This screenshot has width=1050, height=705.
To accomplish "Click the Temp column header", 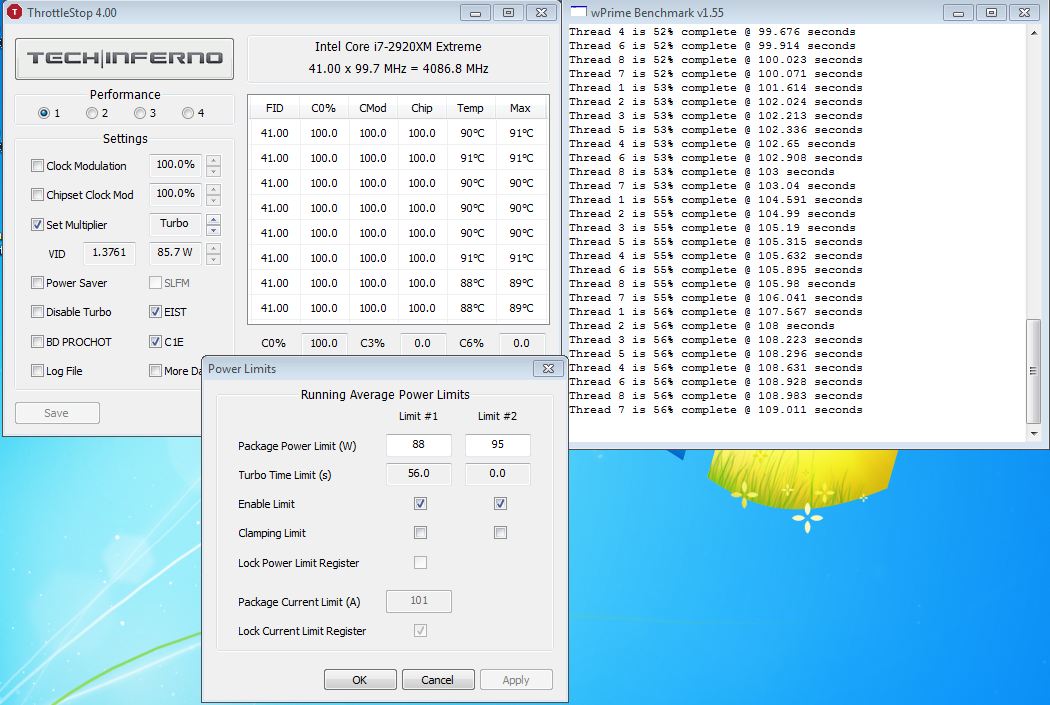I will click(470, 108).
